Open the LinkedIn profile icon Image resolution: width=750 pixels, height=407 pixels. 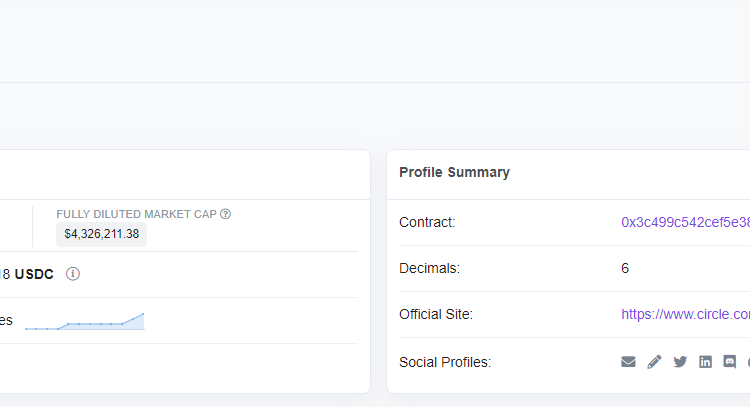[x=705, y=362]
